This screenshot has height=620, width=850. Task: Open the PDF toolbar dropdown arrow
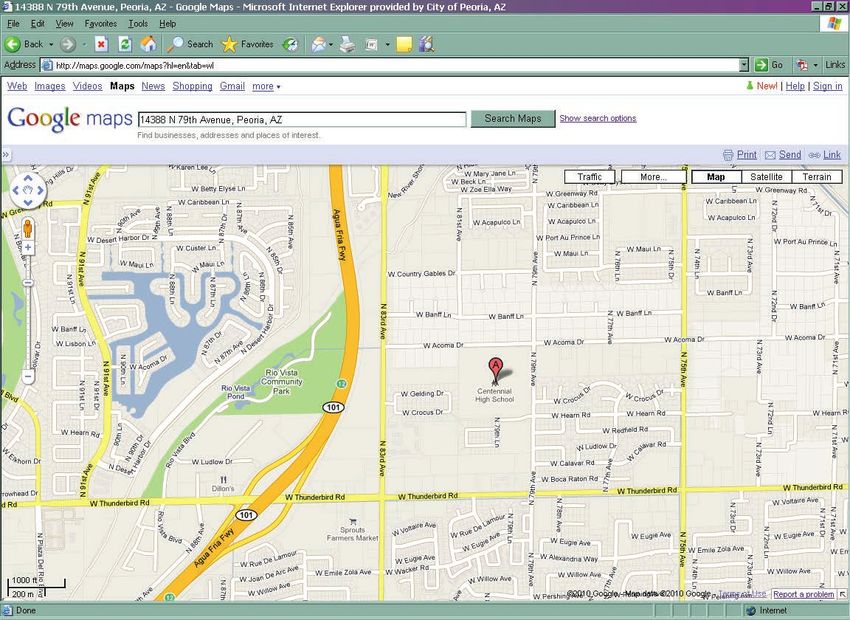click(815, 65)
